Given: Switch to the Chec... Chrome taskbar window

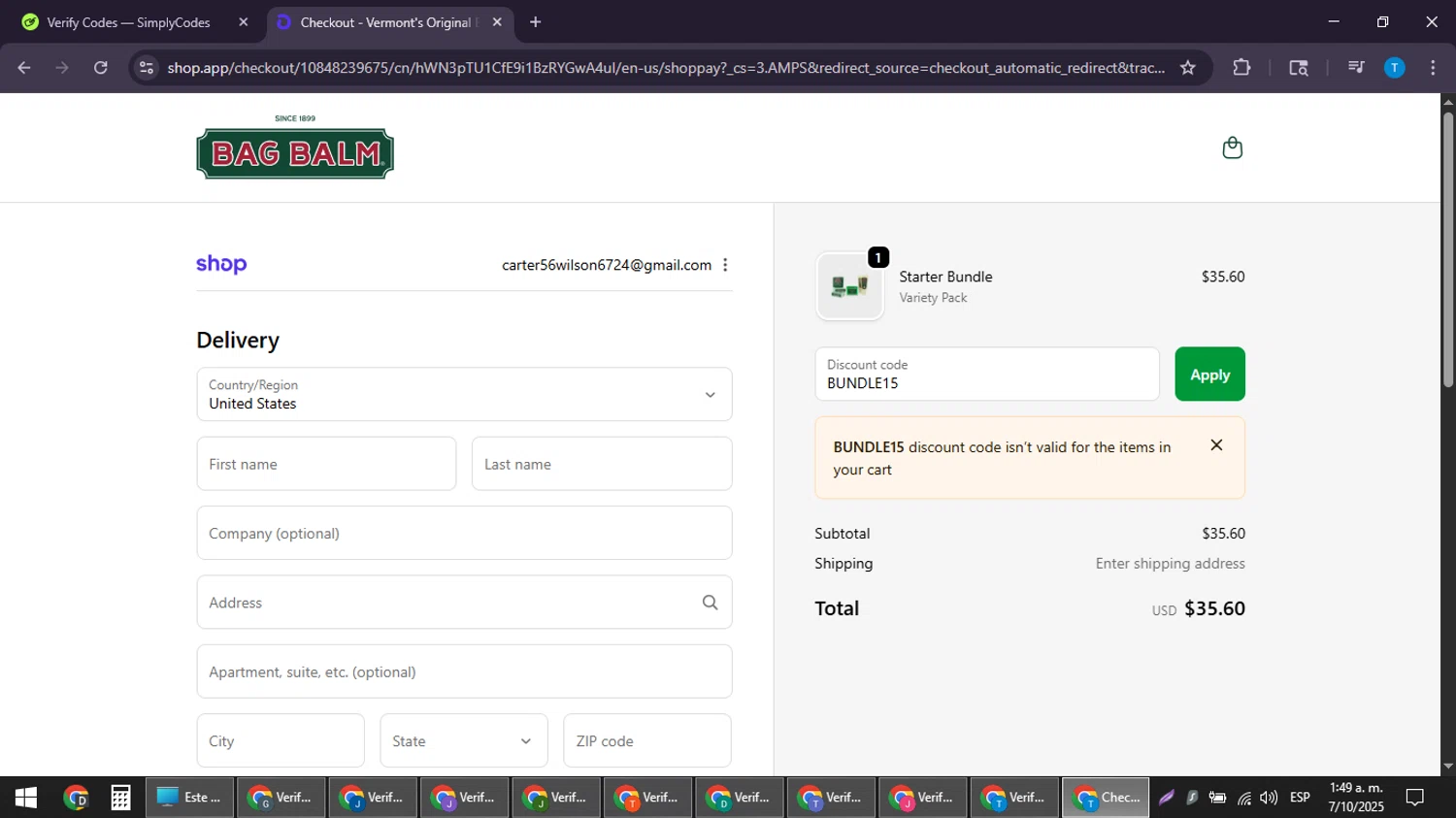Looking at the screenshot, I should point(1106,798).
